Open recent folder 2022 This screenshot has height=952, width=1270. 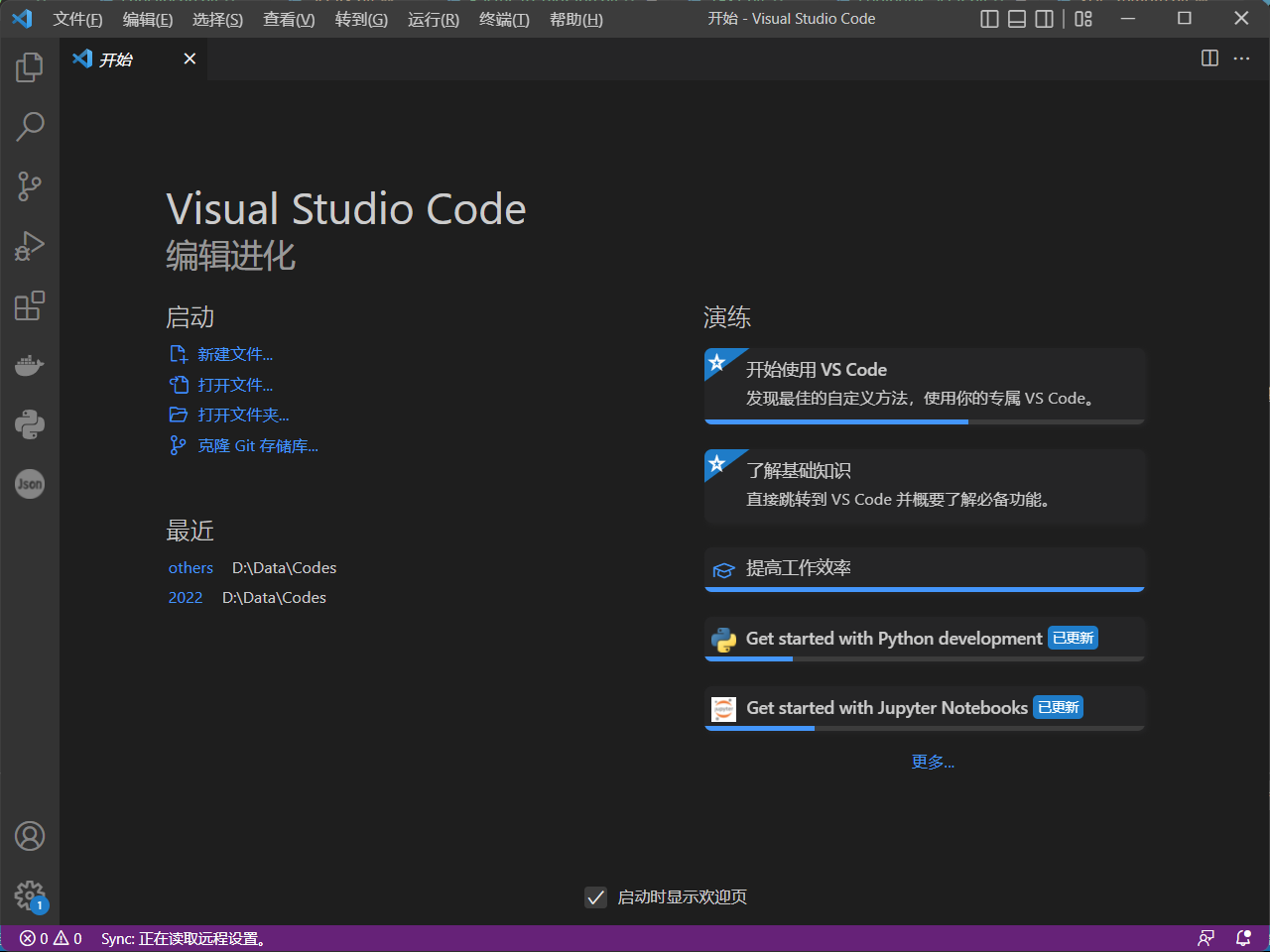click(186, 597)
